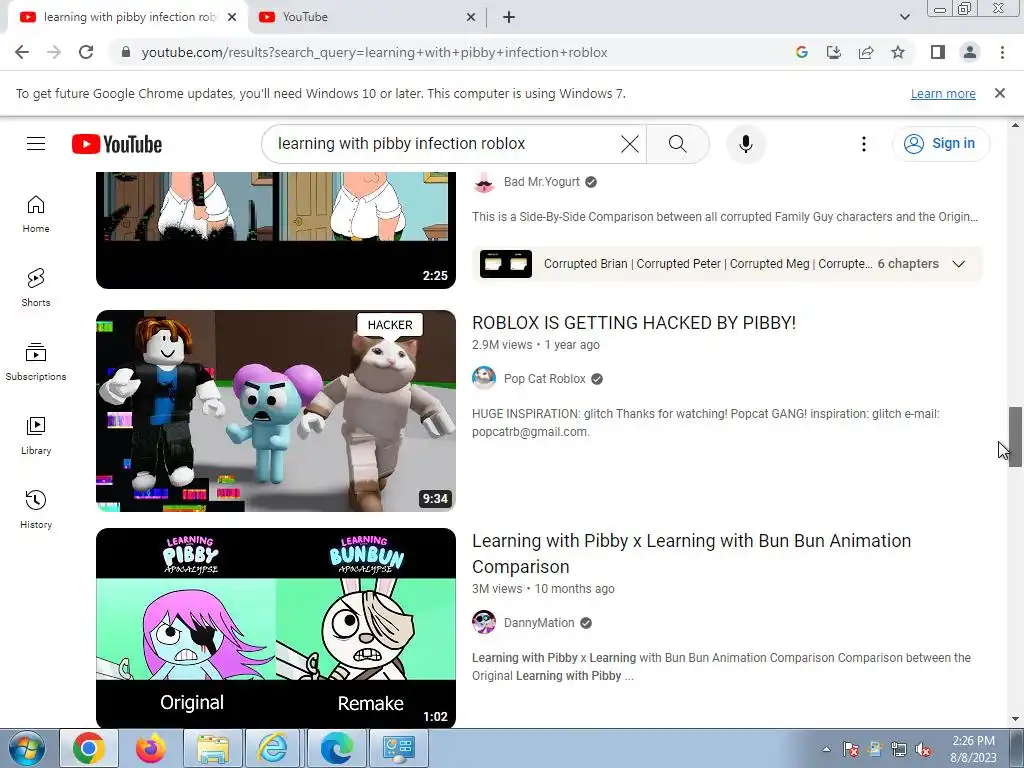Screen dimensions: 1024x768
Task: Close the second YouTube tab
Action: [471, 17]
